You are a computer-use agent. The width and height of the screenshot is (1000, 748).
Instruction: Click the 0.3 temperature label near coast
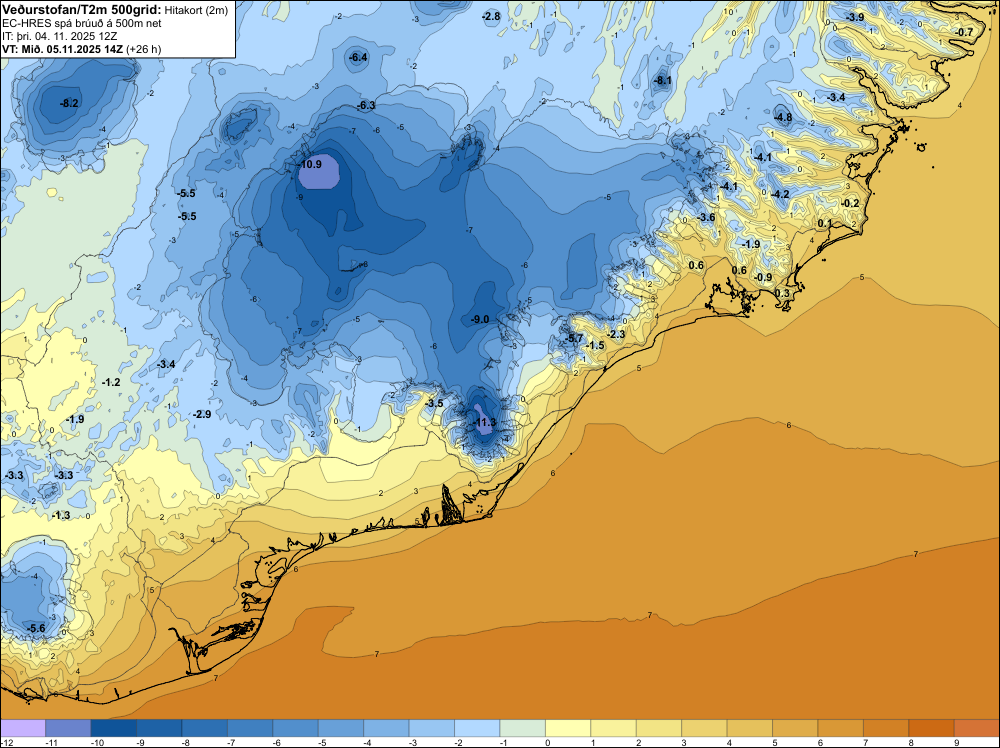(782, 293)
